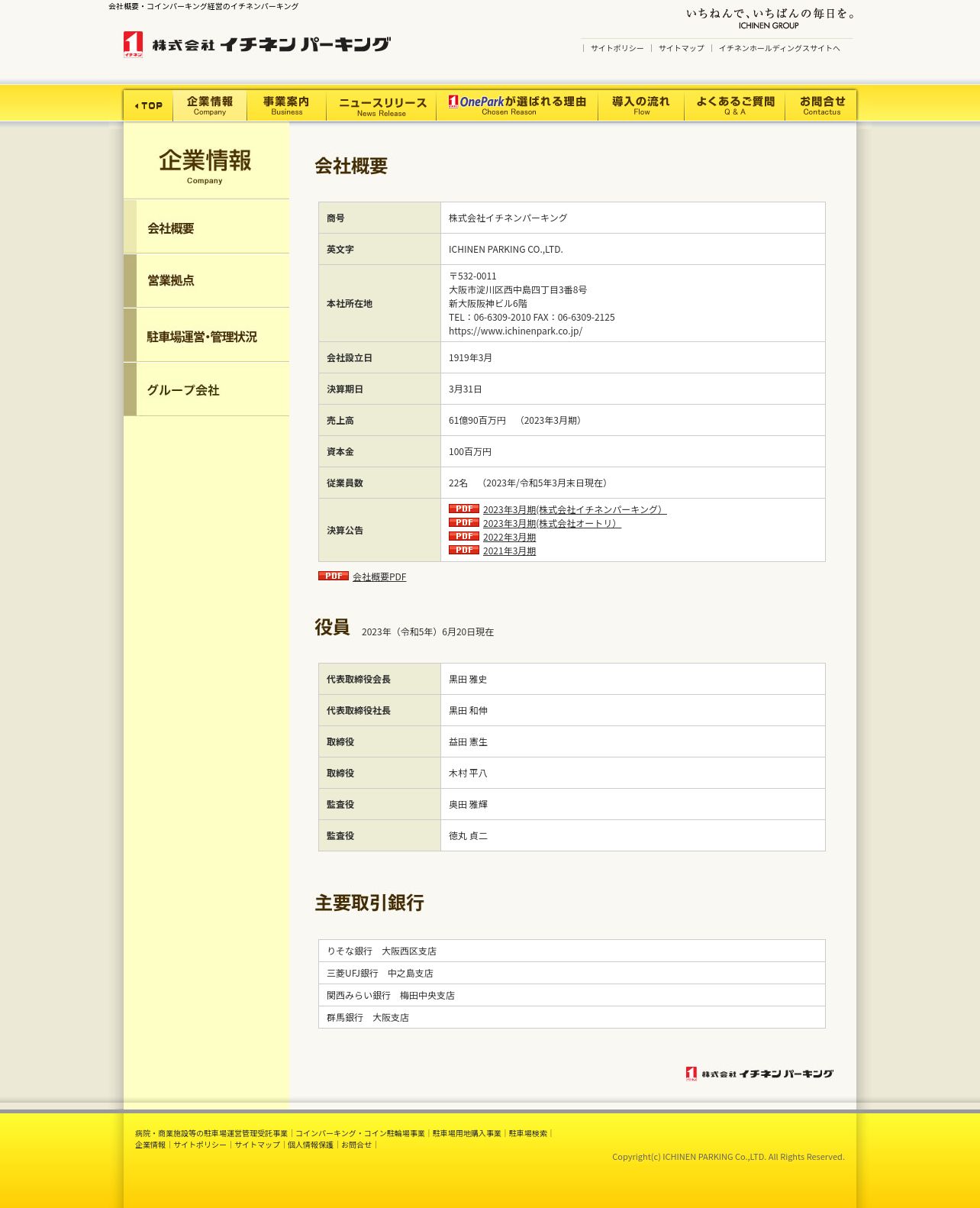This screenshot has width=980, height=1208.
Task: Click the 黒田 雅史 officer name
Action: coord(468,679)
